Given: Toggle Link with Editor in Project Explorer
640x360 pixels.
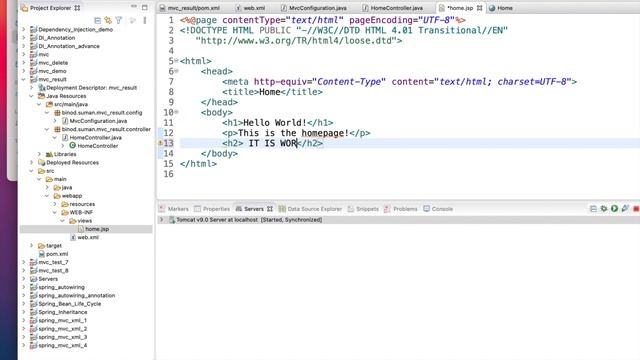Looking at the screenshot, I should point(108,20).
